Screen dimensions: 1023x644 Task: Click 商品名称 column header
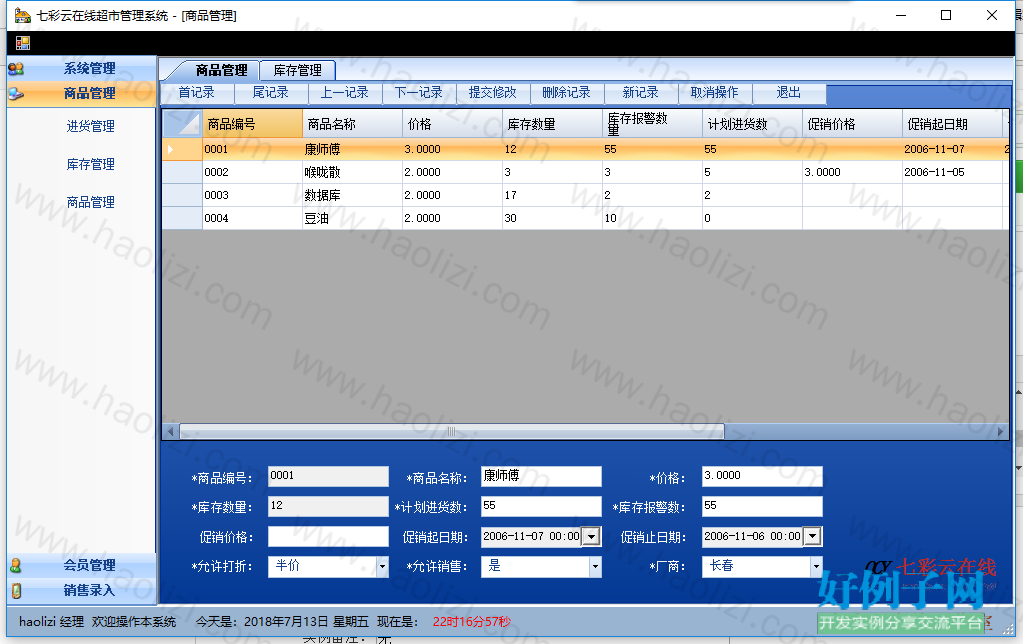pos(352,124)
